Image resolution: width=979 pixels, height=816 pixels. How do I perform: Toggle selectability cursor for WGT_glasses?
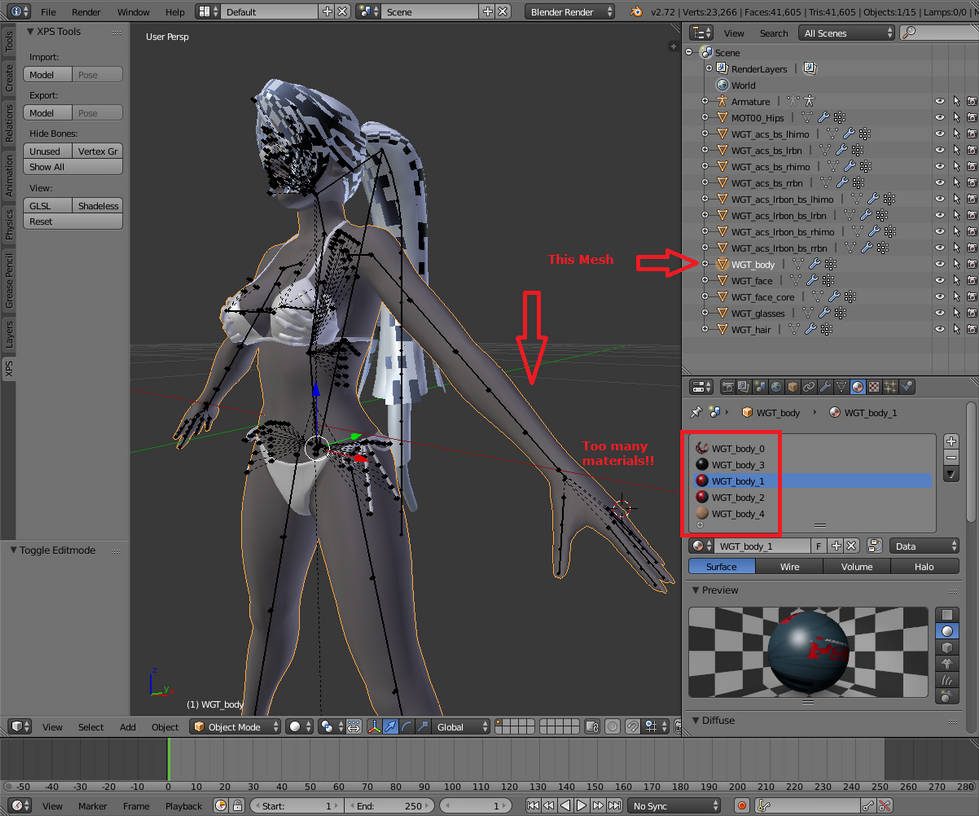coord(956,313)
